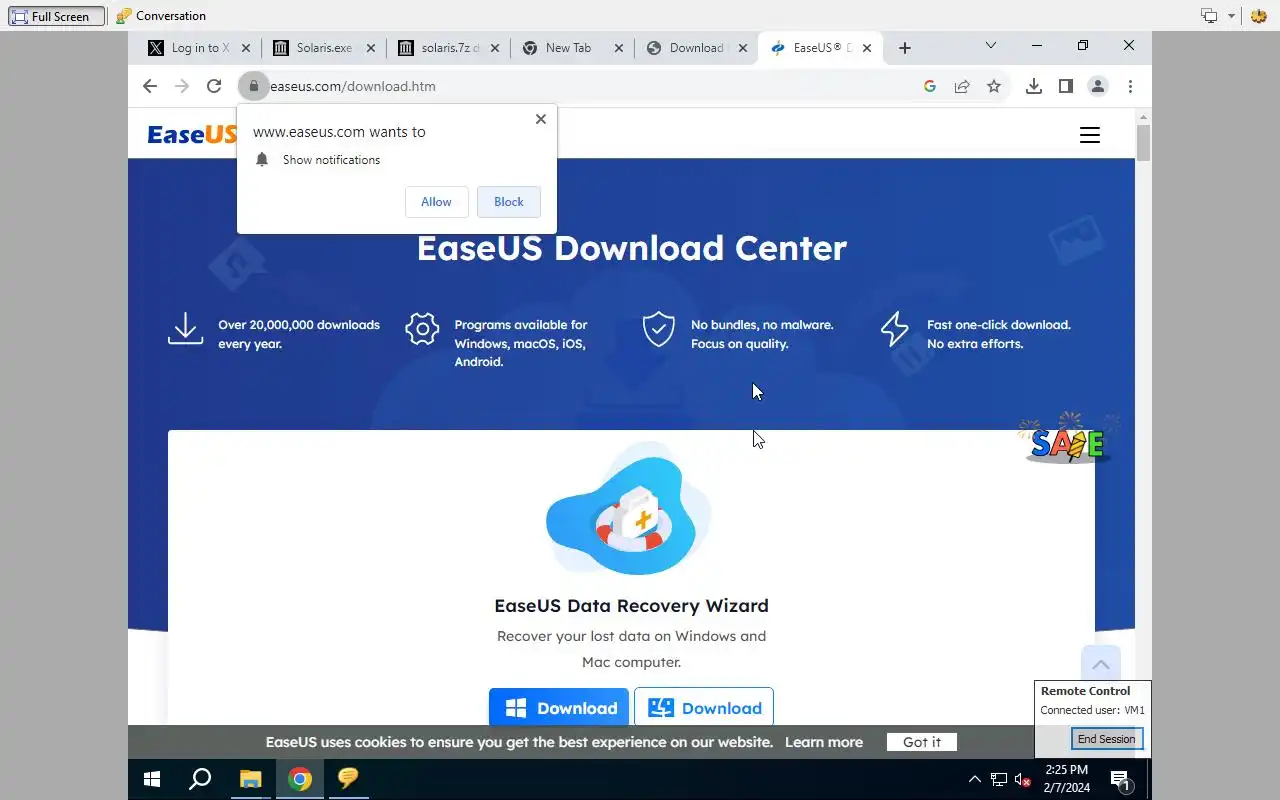Screen dimensions: 1280x800
Task: Open Chrome profile avatar
Action: click(1098, 86)
